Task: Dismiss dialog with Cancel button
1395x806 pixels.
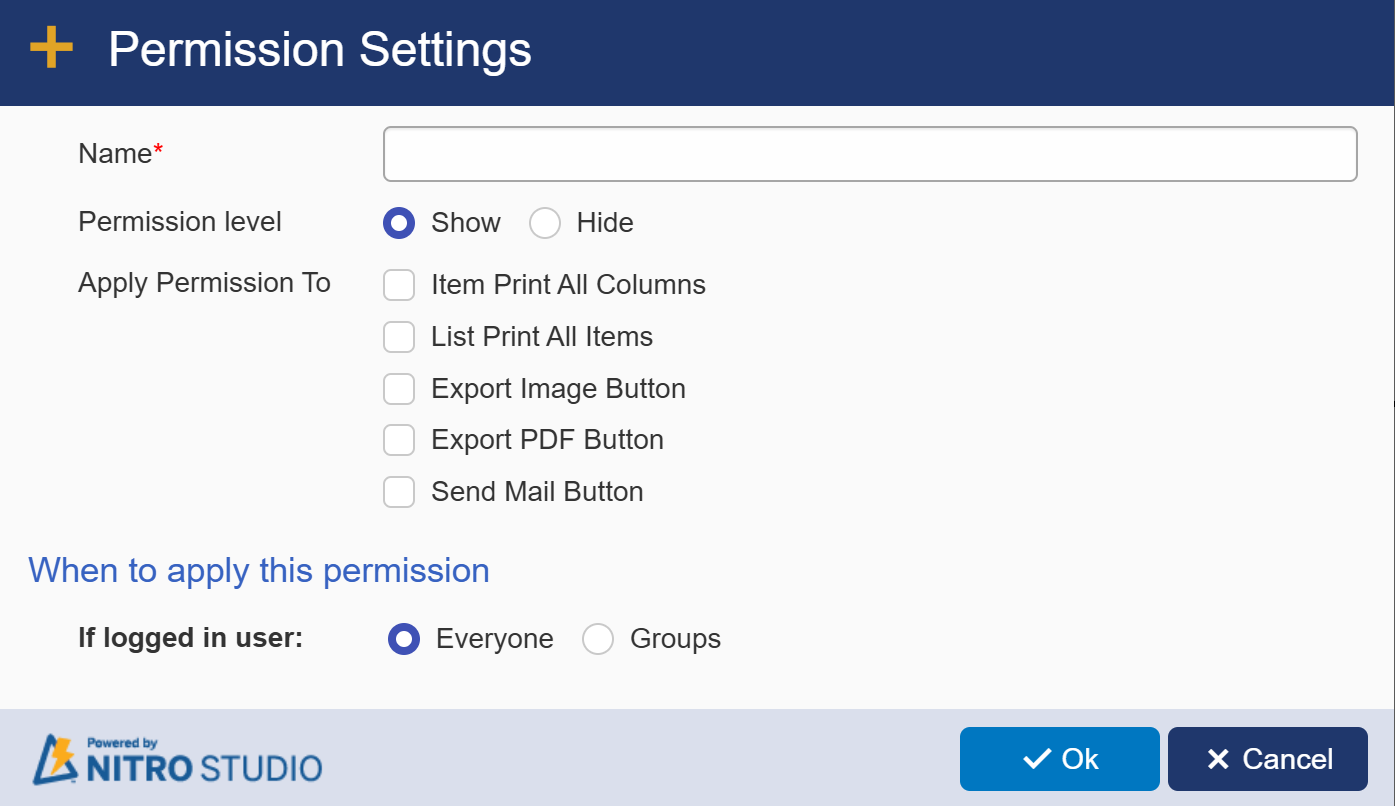Action: tap(1268, 759)
